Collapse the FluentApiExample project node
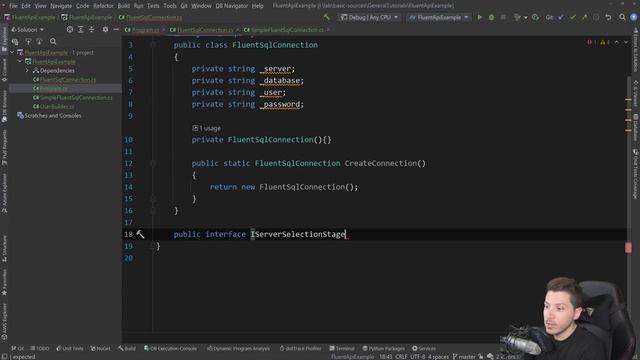640x360 pixels. (20, 62)
